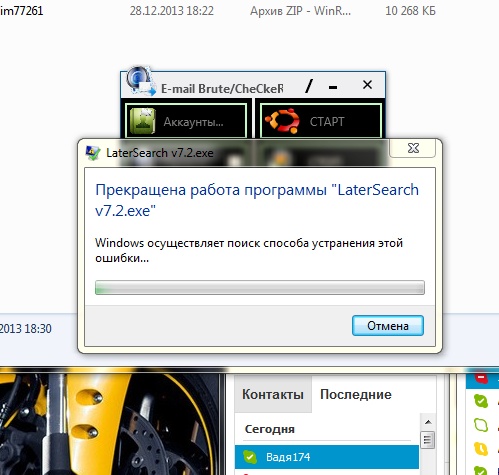Switch to the Последние tab
Screen dimensions: 499x475
pos(356,394)
